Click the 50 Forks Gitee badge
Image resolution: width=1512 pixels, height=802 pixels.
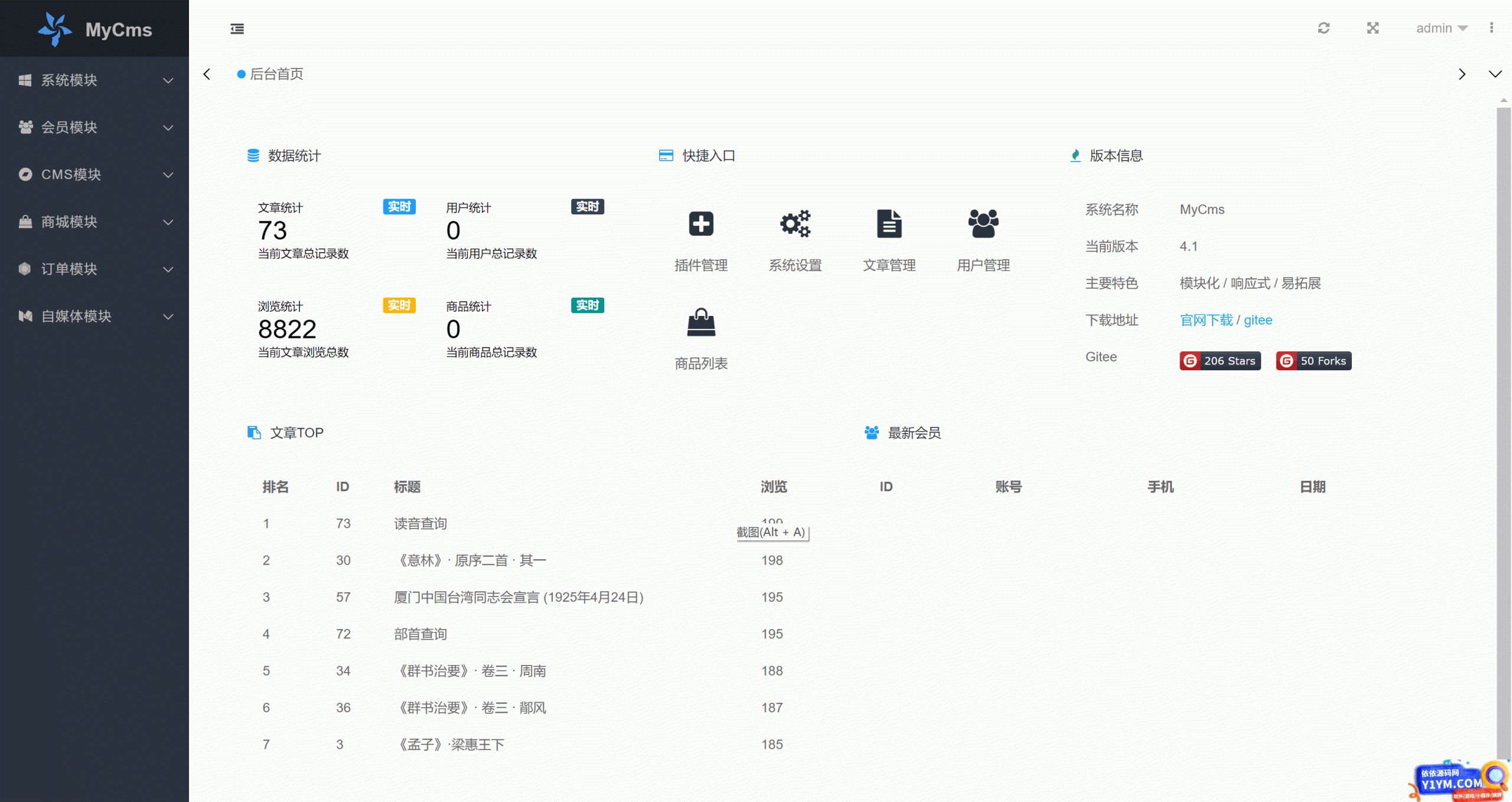point(1314,360)
